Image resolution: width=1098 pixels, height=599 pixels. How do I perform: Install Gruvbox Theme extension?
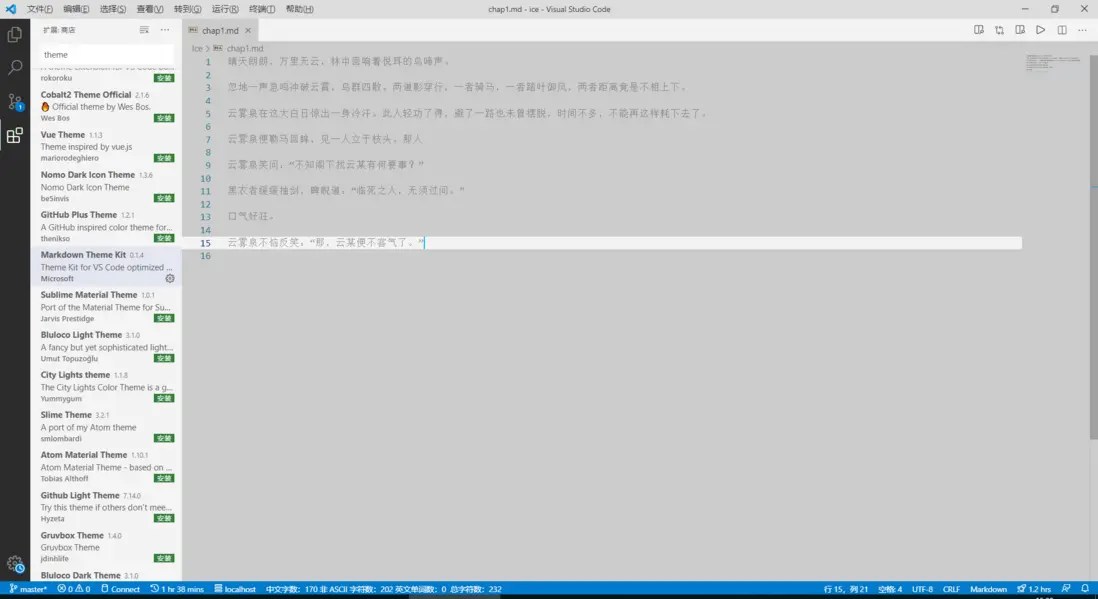pos(165,558)
